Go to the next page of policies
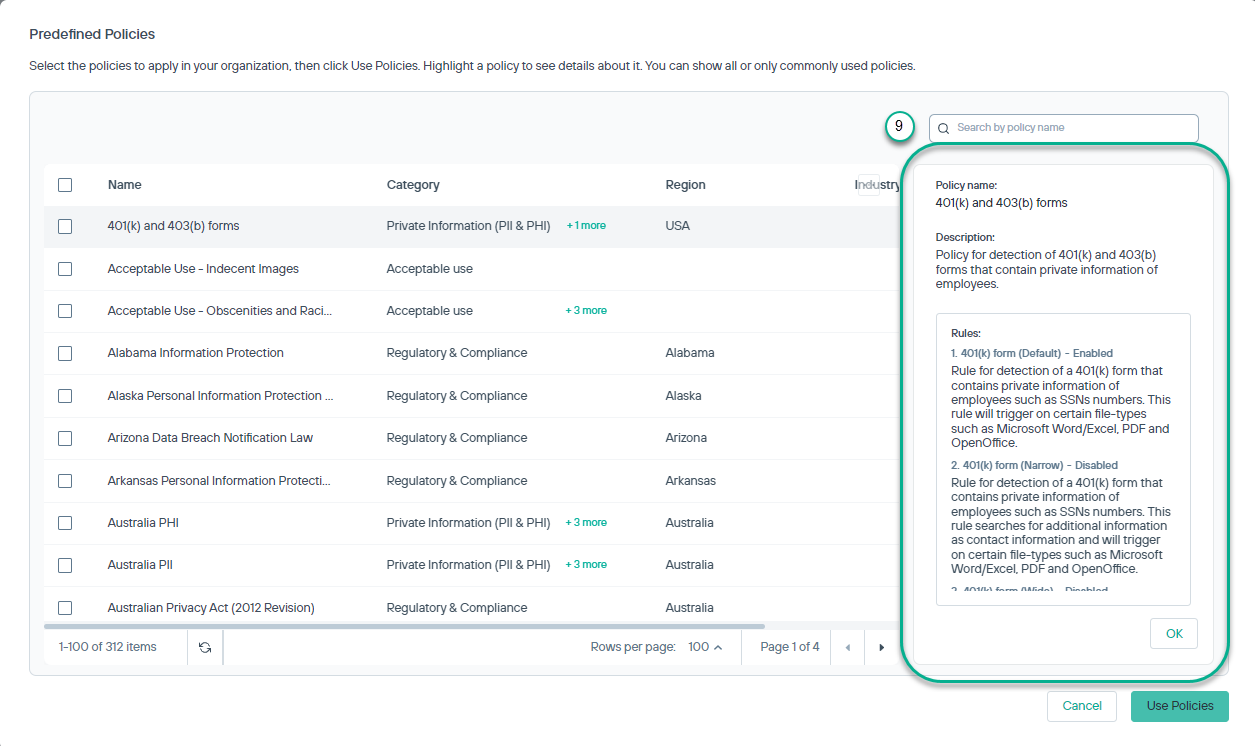The width and height of the screenshot is (1255, 746). [x=881, y=647]
